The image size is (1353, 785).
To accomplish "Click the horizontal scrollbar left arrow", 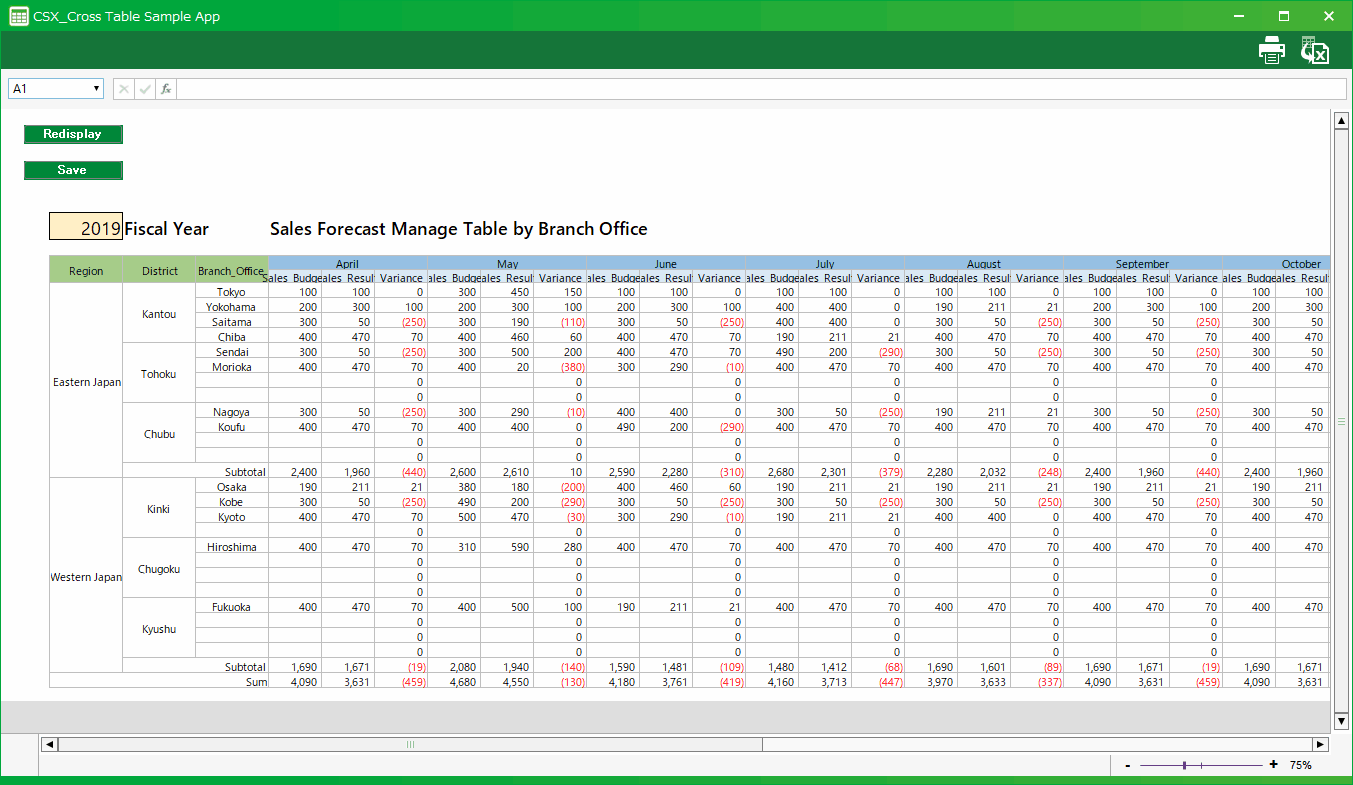I will point(48,744).
